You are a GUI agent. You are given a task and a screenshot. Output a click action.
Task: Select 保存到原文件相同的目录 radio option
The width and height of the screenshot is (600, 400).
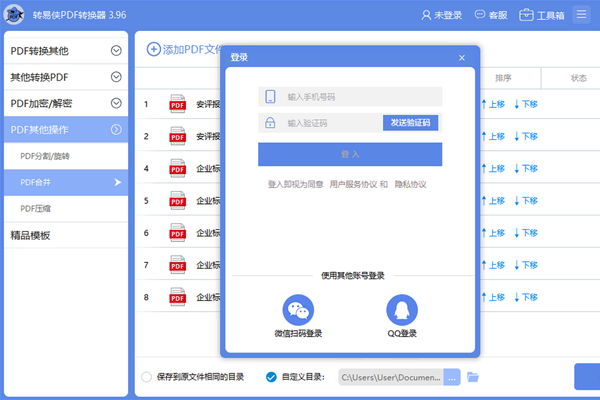[147, 377]
